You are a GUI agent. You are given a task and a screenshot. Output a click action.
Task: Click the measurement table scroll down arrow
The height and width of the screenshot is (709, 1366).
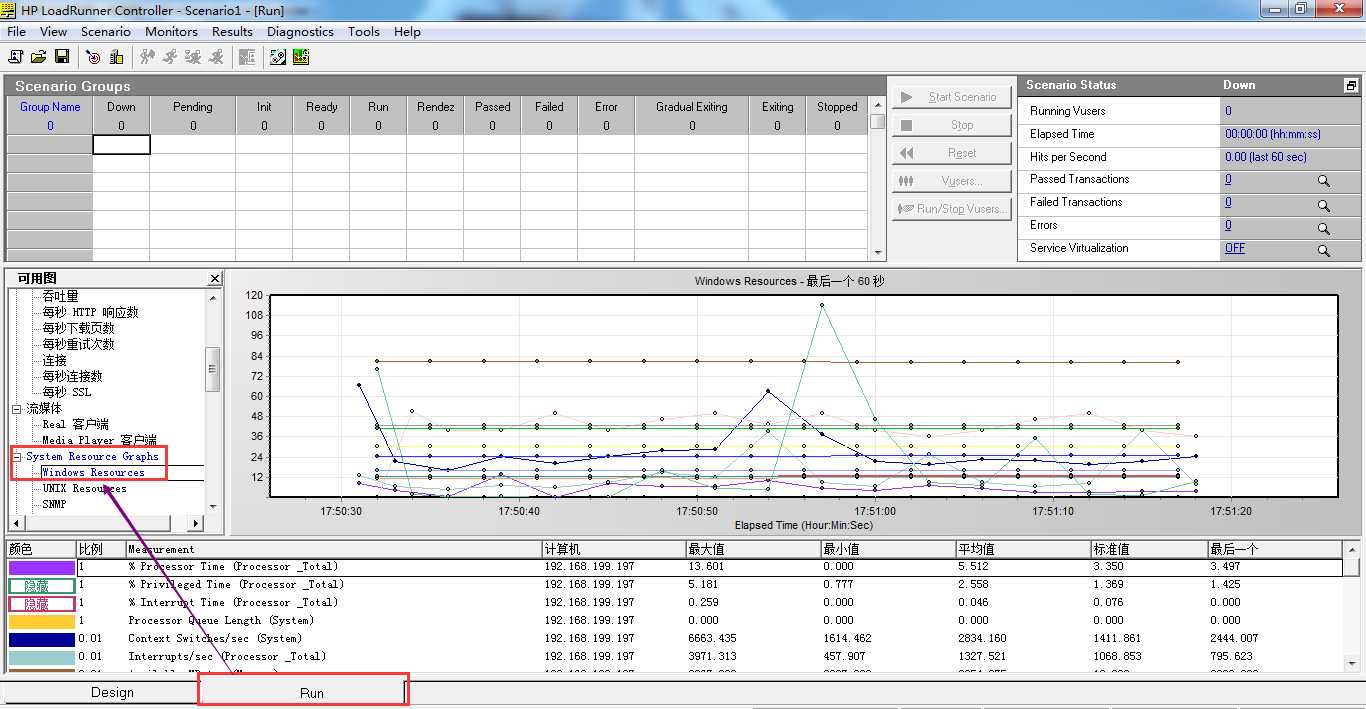click(1353, 663)
